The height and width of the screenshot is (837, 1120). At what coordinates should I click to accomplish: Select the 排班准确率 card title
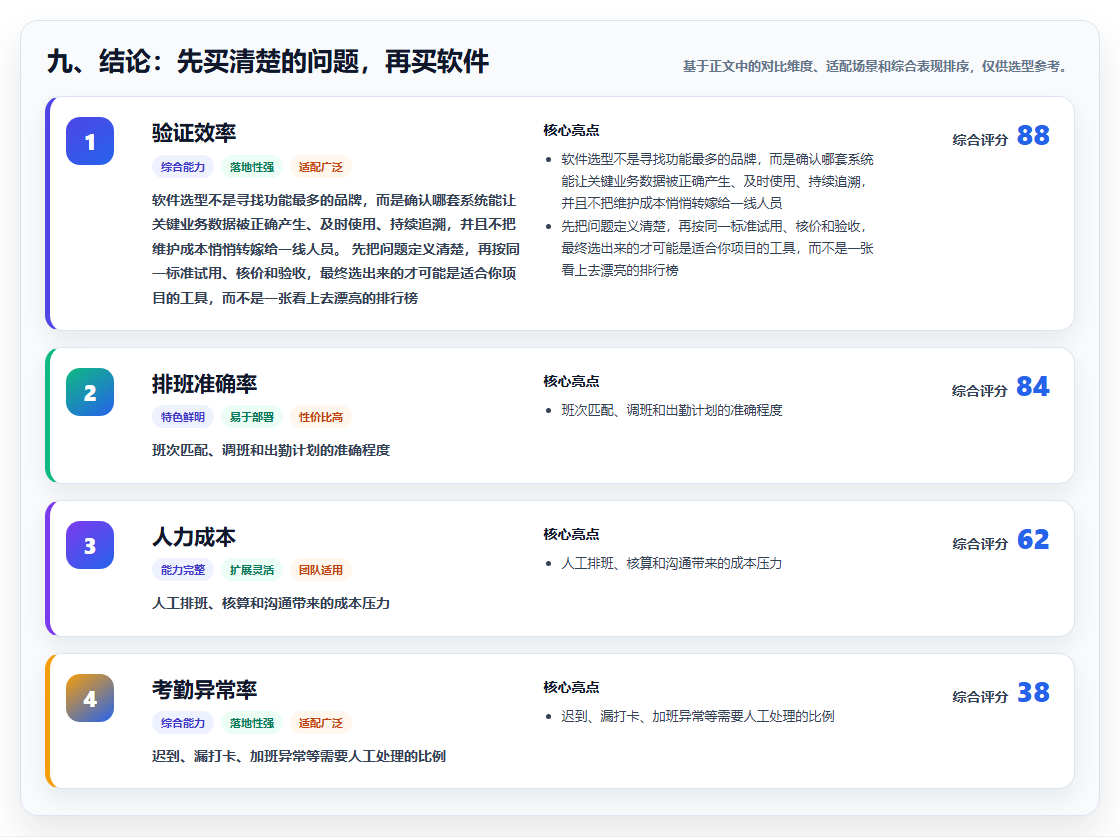coord(204,384)
